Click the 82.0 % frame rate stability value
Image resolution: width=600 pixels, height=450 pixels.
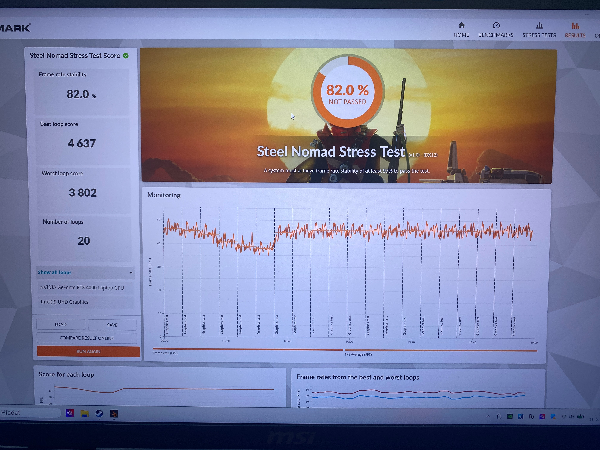pyautogui.click(x=82, y=94)
